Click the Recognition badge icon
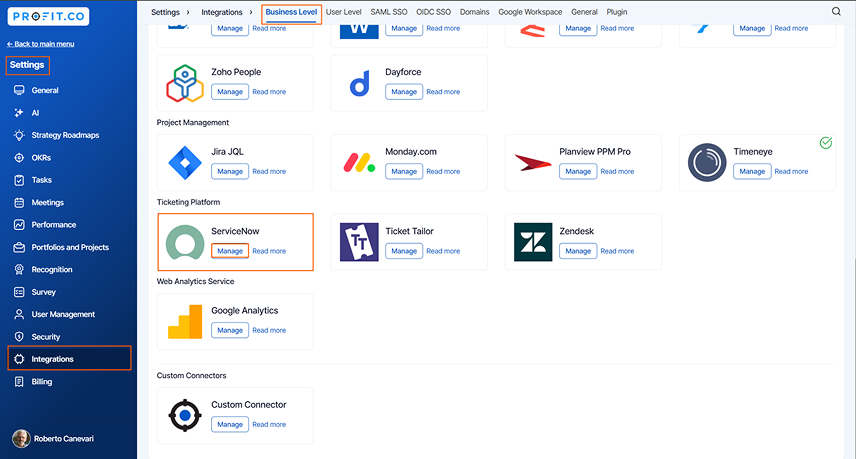Image resolution: width=856 pixels, height=459 pixels. [19, 270]
